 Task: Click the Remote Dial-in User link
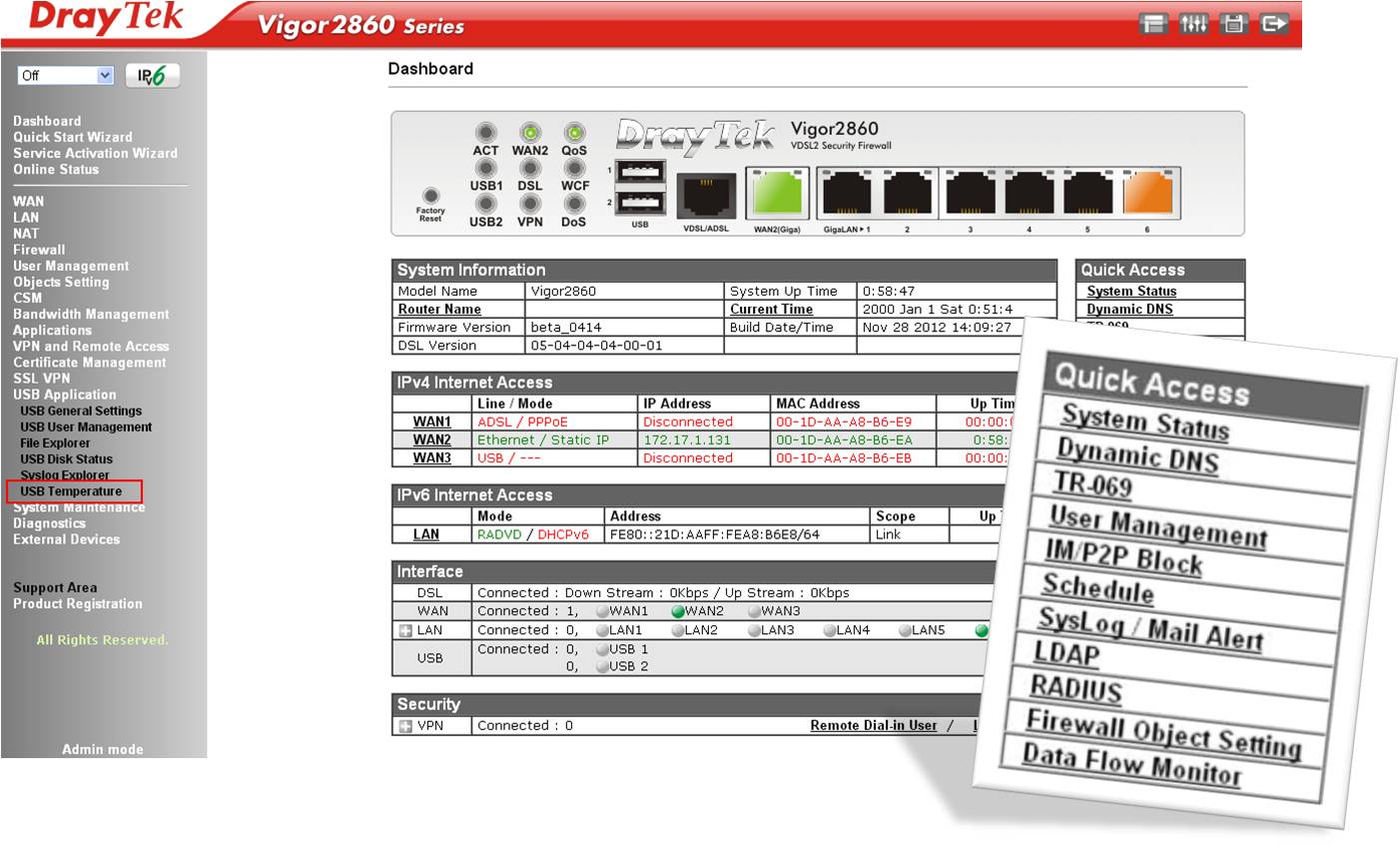pyautogui.click(x=873, y=726)
